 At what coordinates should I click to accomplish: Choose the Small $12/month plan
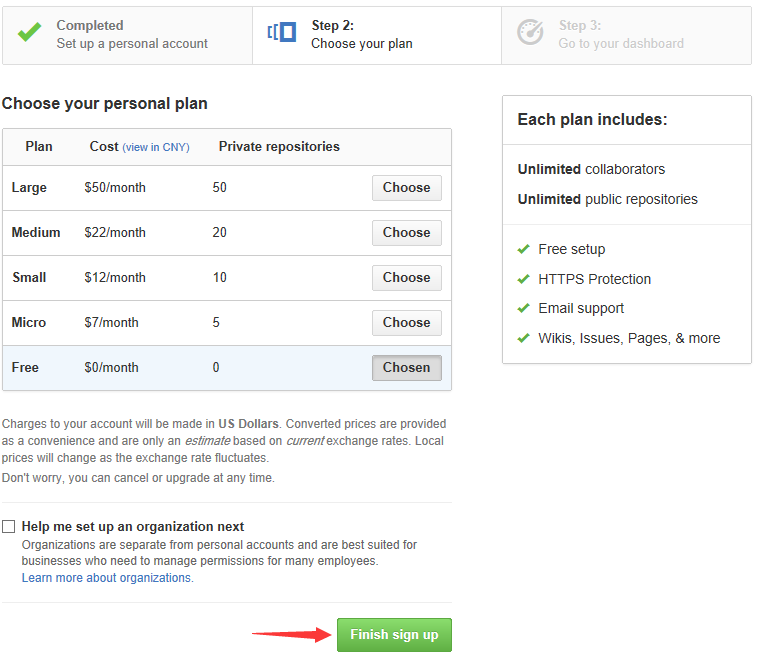[407, 278]
